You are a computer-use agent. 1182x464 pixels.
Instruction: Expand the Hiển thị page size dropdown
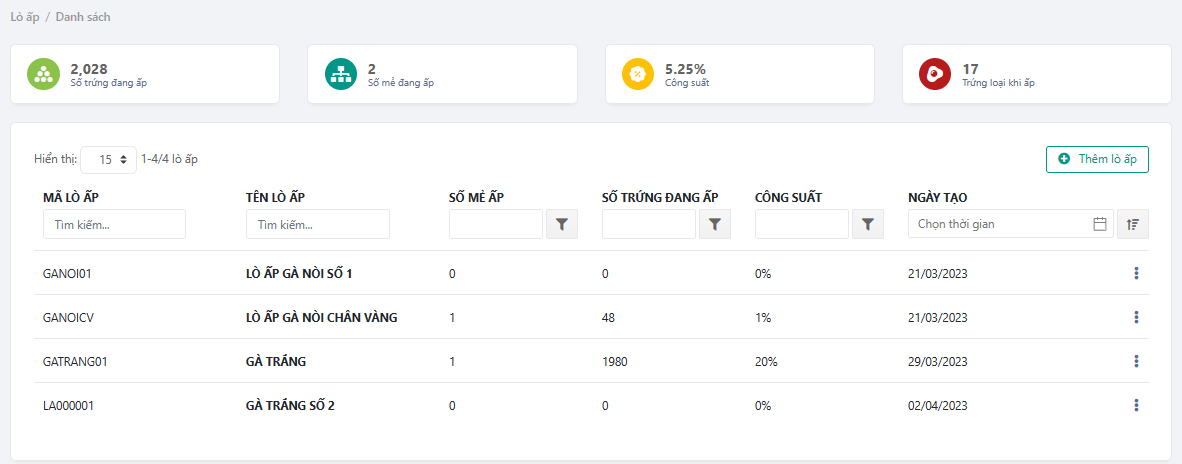[x=108, y=159]
